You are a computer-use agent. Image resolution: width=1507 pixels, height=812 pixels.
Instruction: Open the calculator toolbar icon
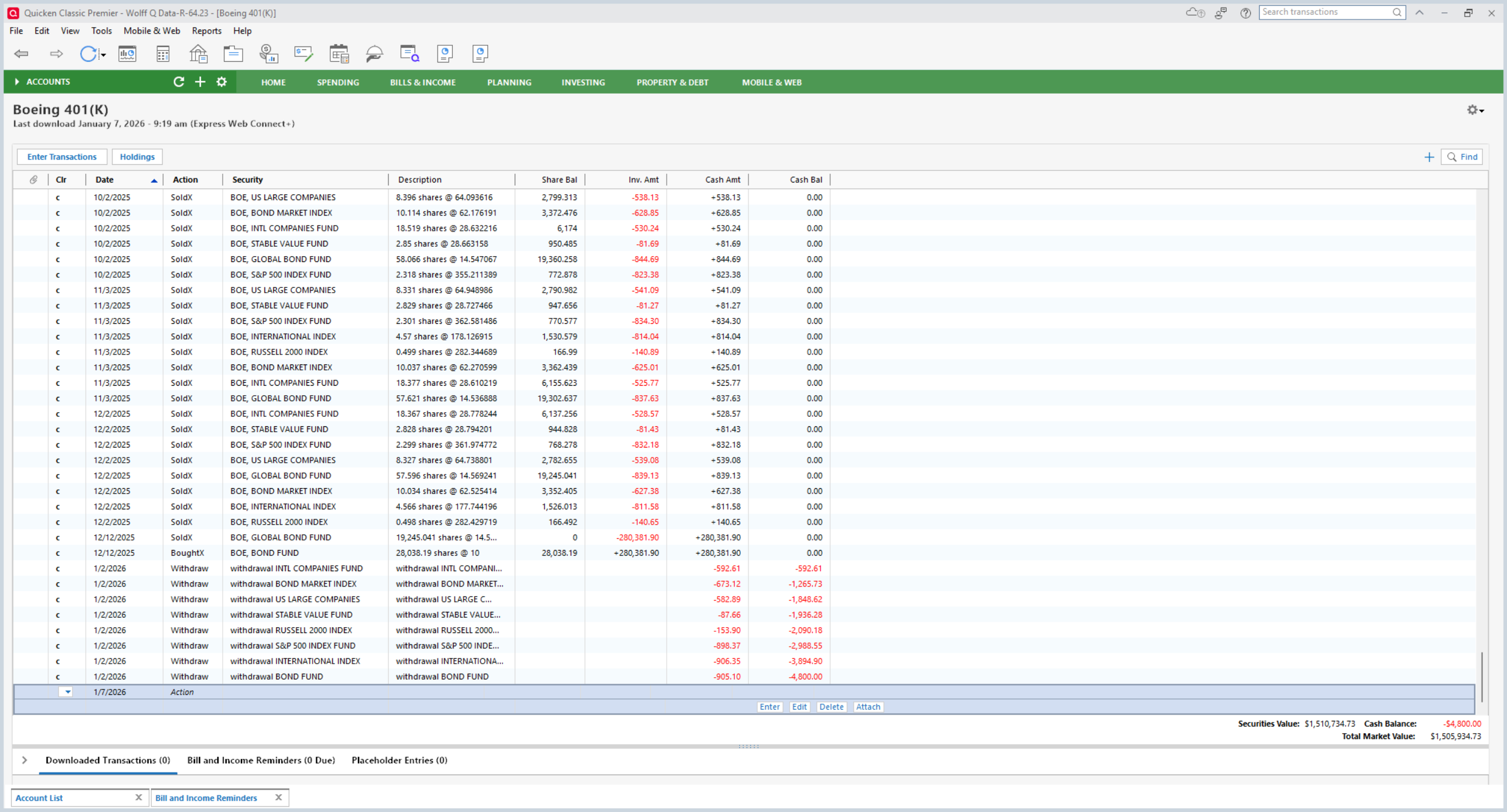tap(163, 54)
